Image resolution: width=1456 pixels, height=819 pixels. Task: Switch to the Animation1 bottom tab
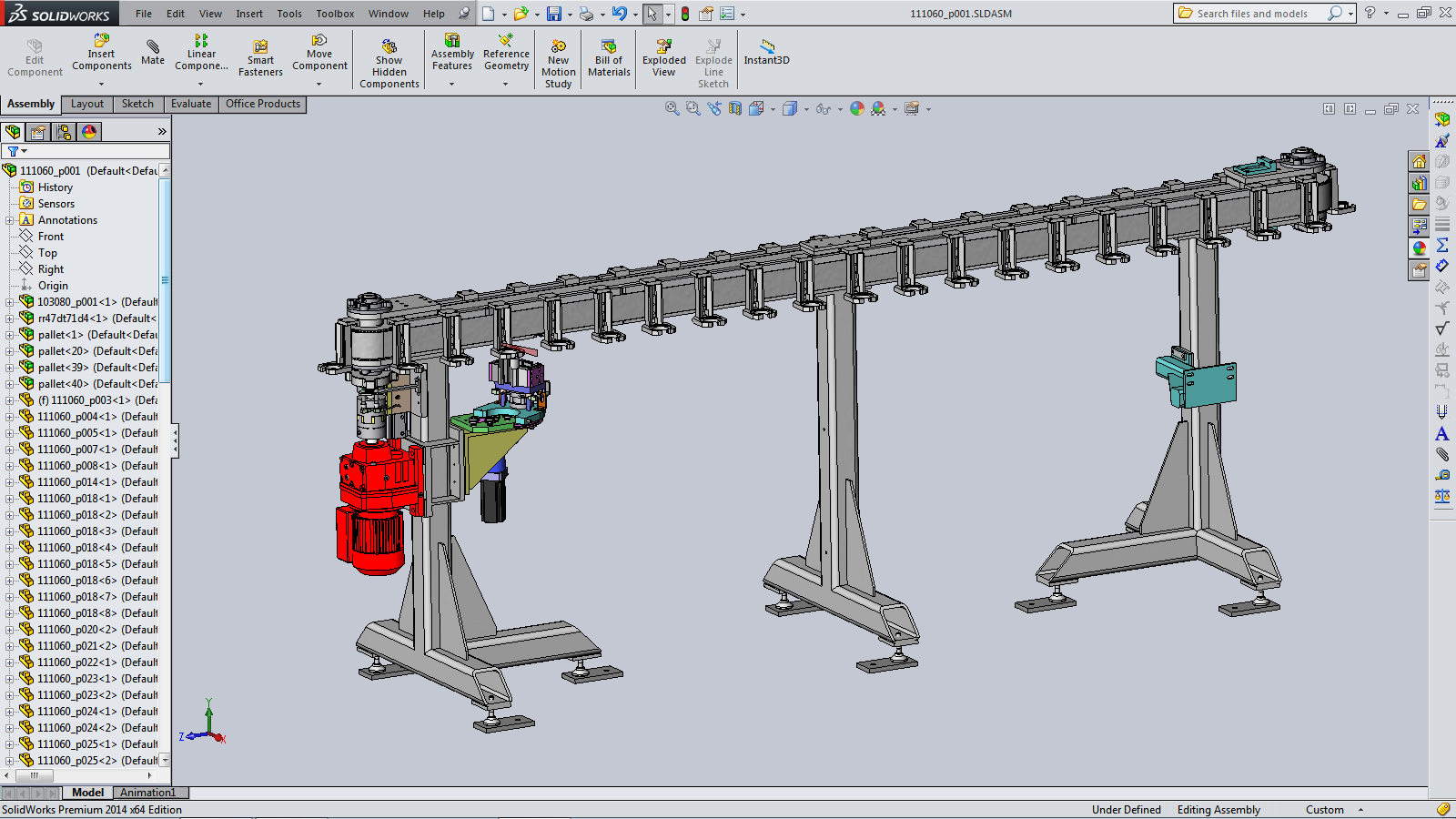pos(147,793)
